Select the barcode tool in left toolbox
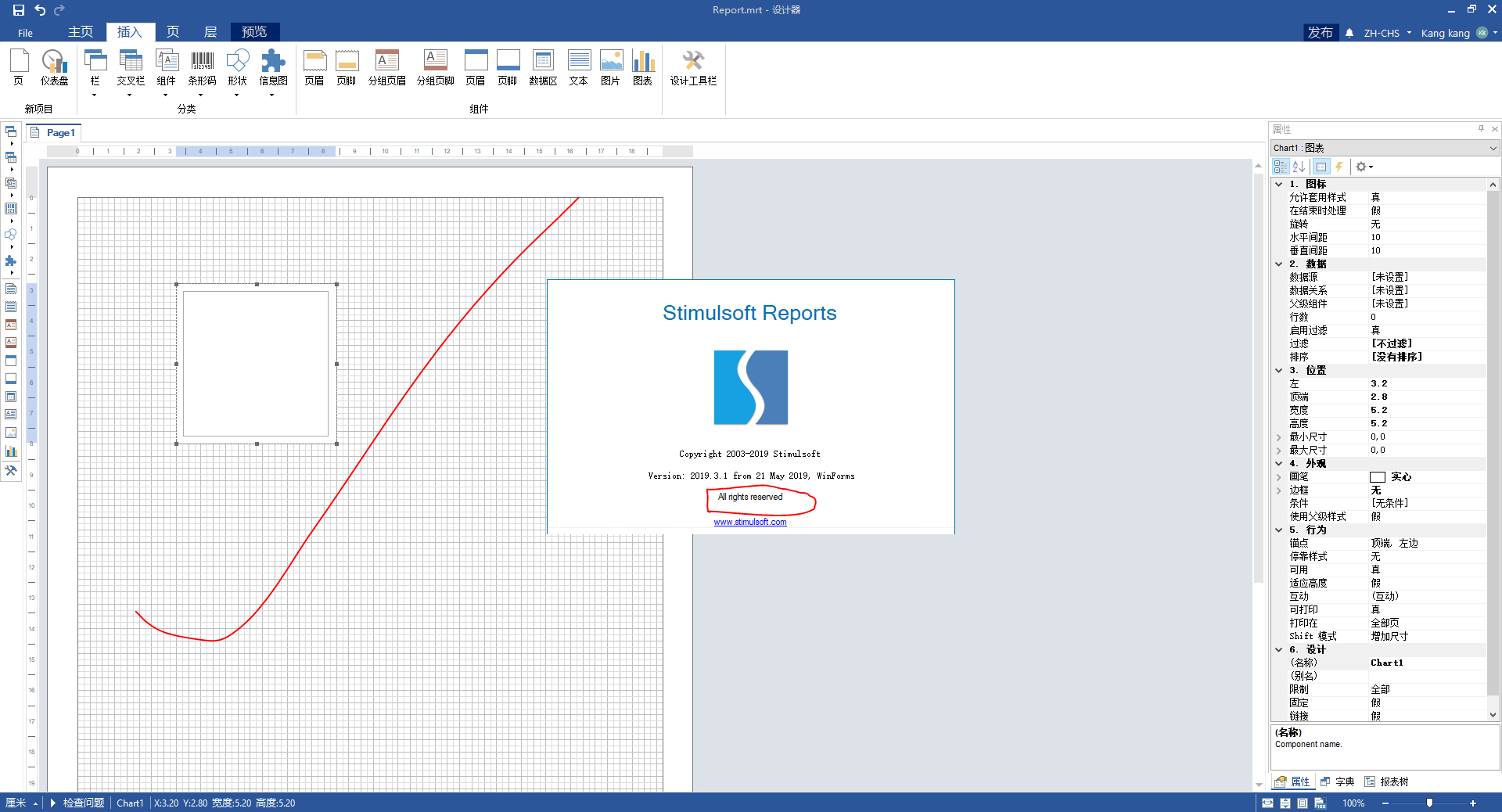Screen dimensions: 1502x812 11,208
